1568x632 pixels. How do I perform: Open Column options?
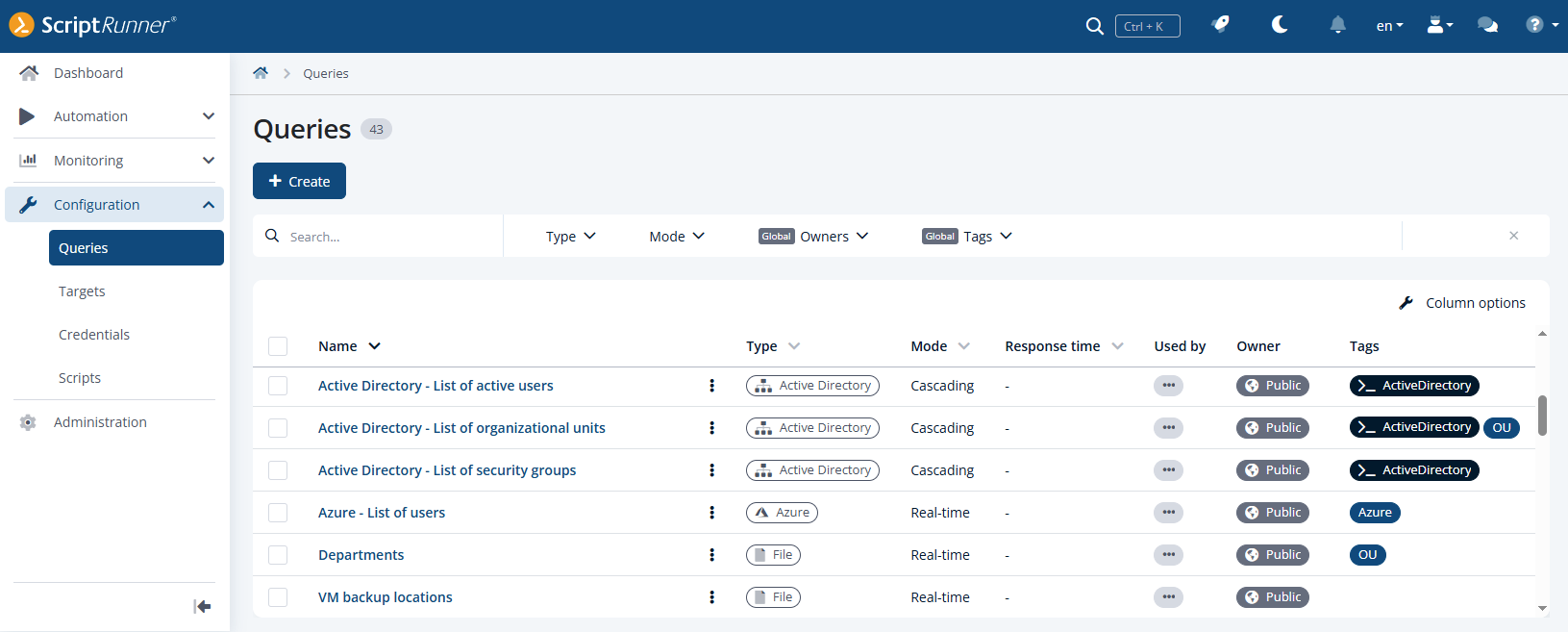[x=1461, y=303]
